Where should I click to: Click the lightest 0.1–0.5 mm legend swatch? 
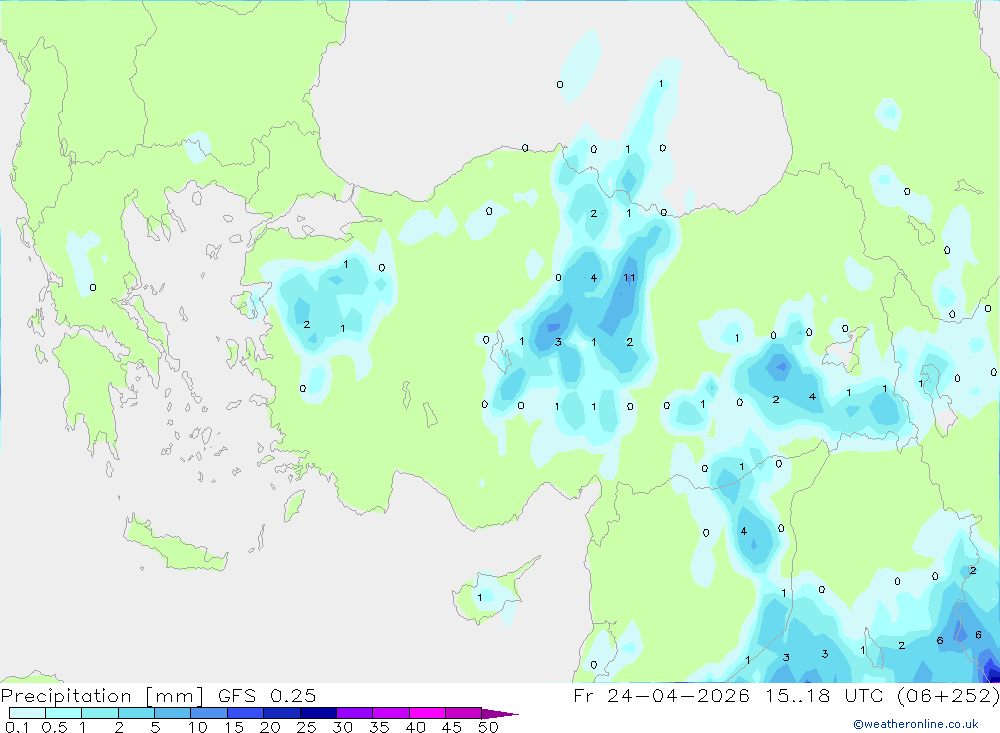[x=27, y=713]
